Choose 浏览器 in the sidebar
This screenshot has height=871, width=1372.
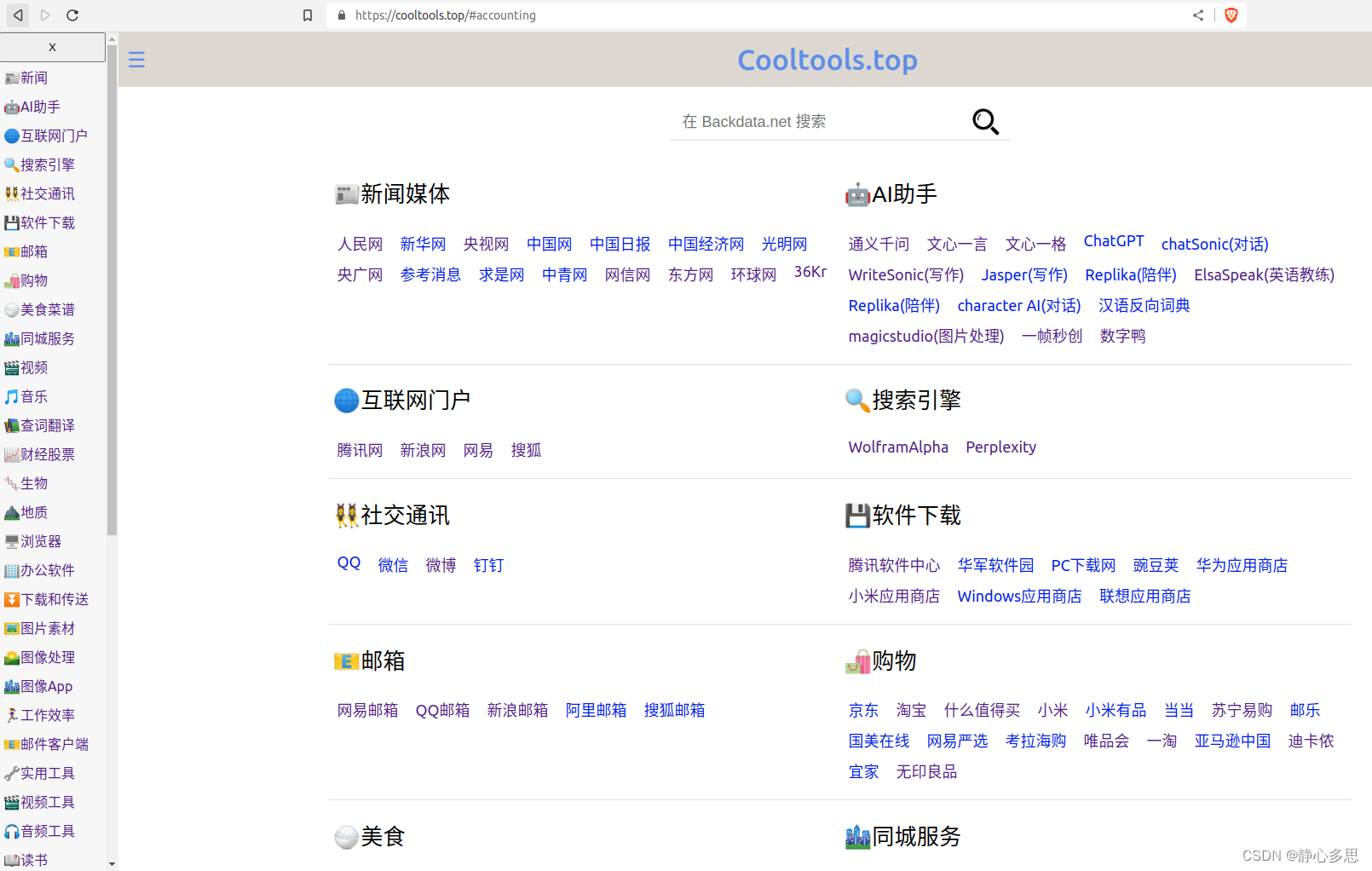pyautogui.click(x=33, y=541)
